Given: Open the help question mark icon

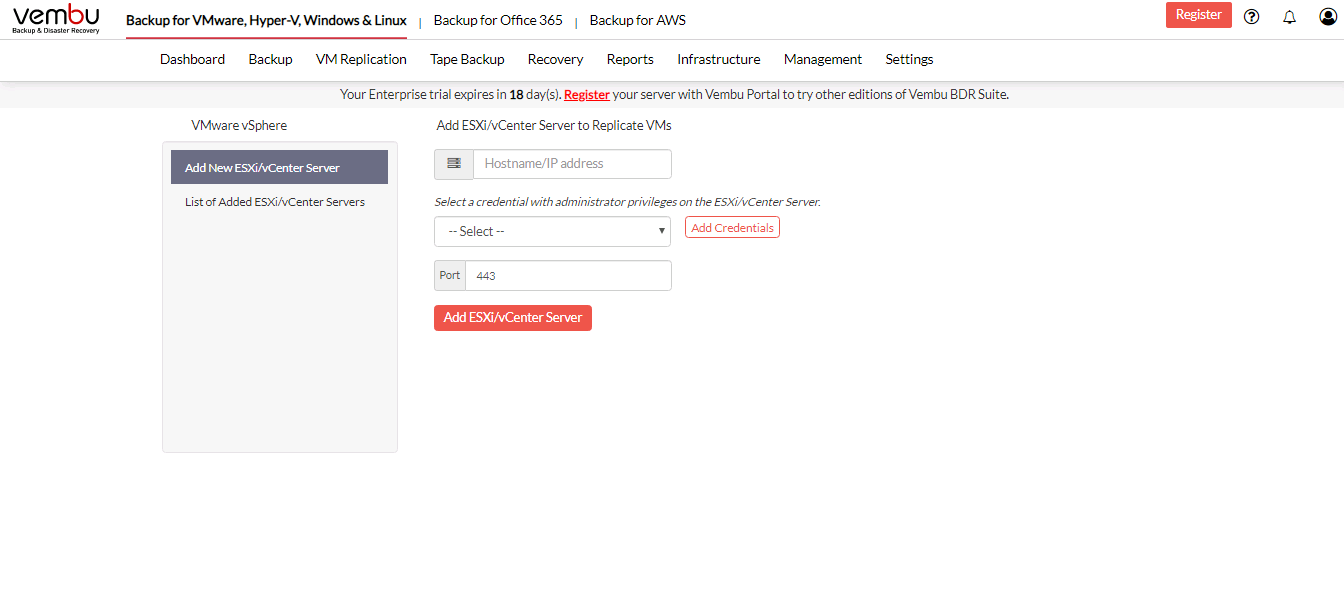Looking at the screenshot, I should click(1251, 17).
